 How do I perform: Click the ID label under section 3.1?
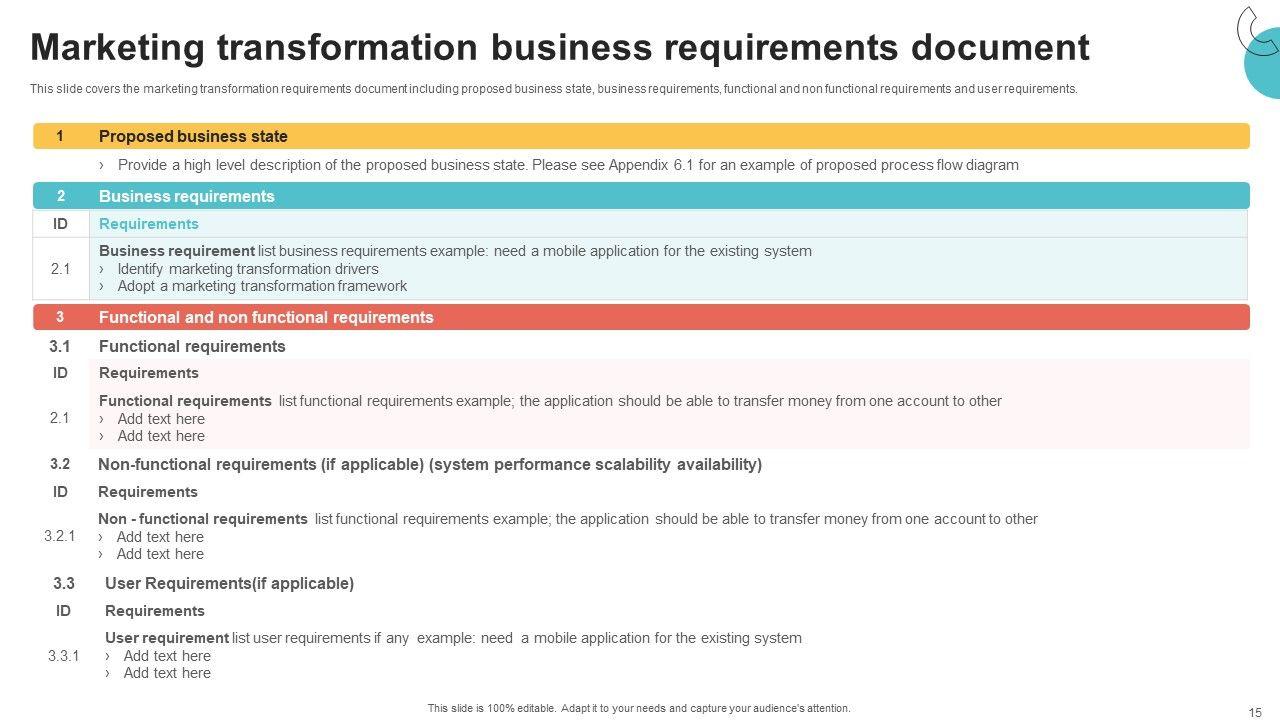[x=60, y=373]
